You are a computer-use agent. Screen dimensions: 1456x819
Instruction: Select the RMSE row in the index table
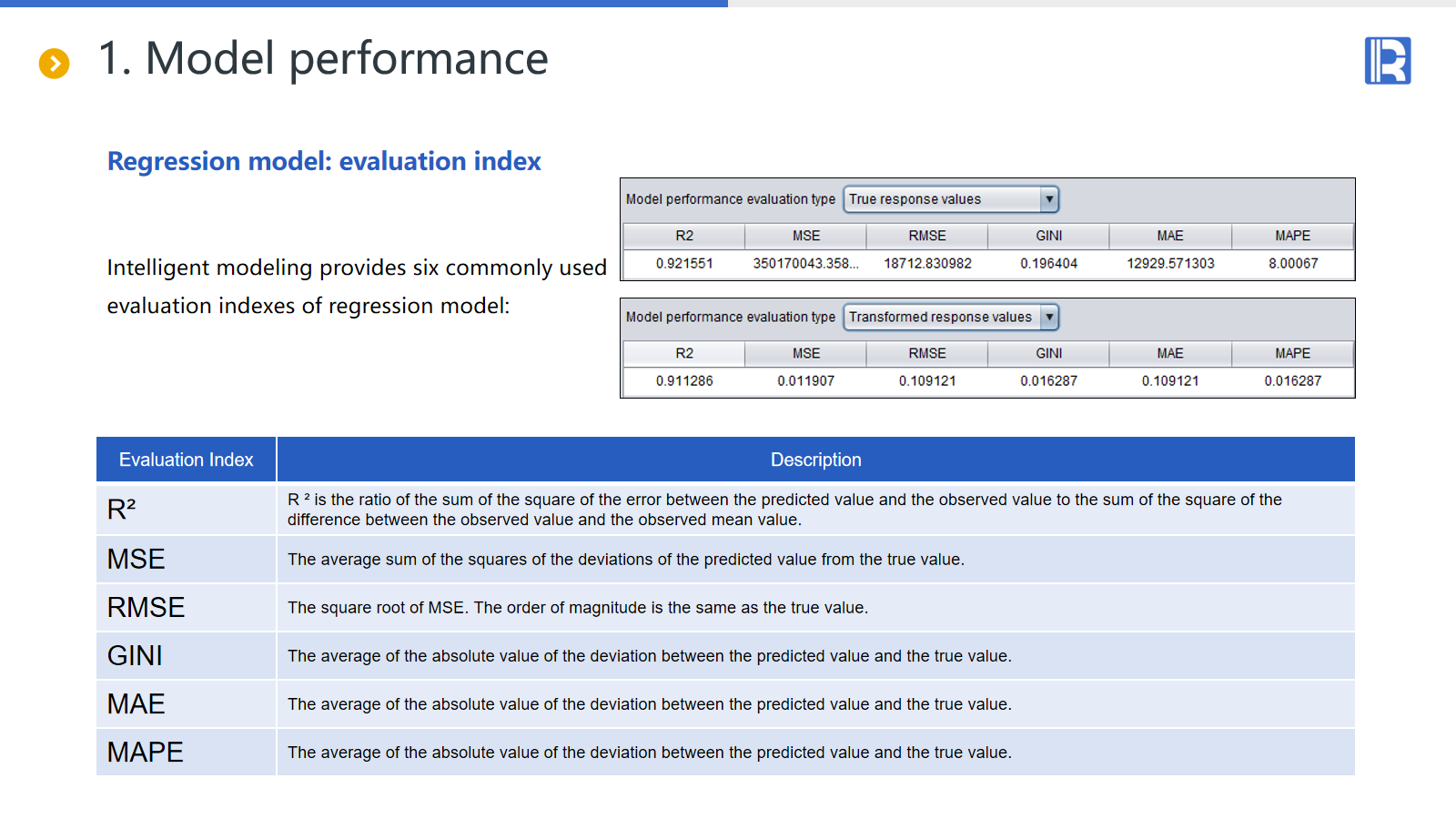tap(146, 607)
